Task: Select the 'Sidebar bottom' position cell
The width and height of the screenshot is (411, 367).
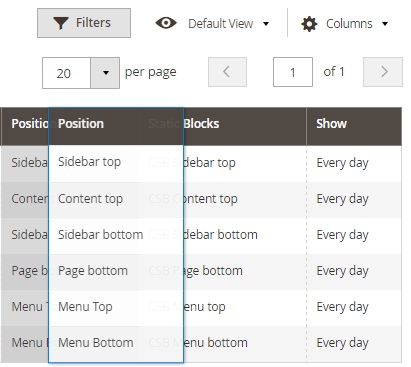Action: tap(116, 236)
